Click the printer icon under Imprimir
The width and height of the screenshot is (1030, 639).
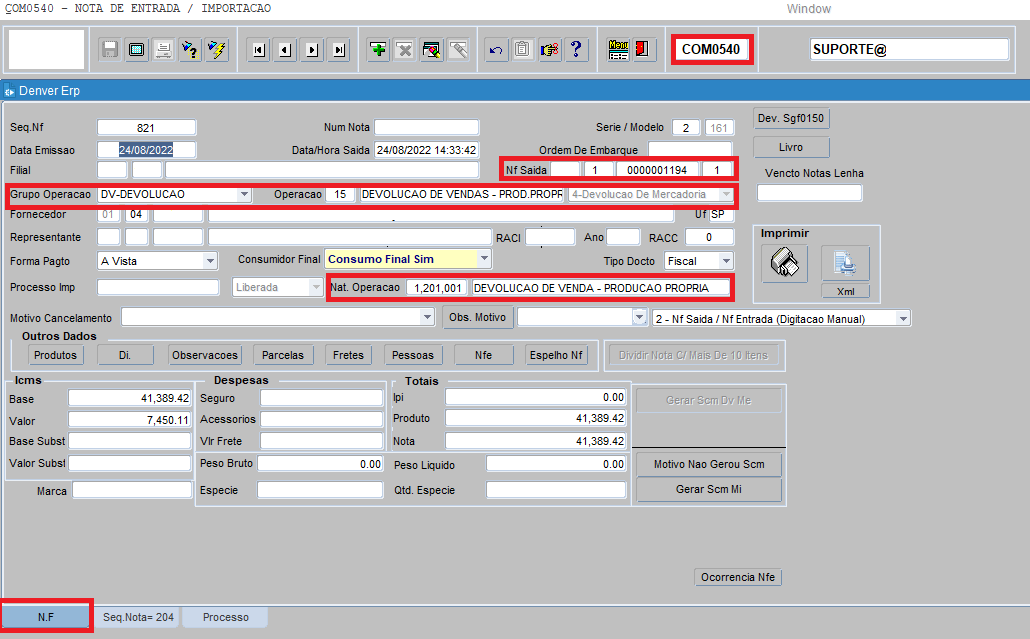tap(785, 263)
